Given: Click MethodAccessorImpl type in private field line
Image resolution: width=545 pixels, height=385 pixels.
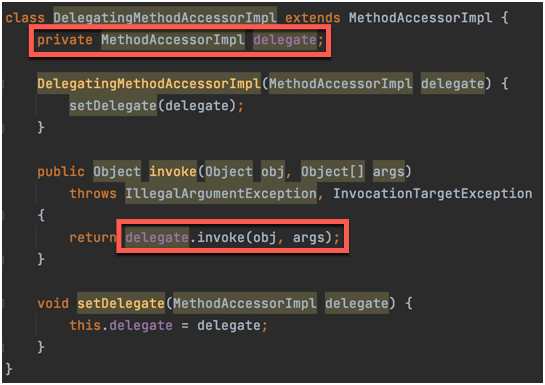Looking at the screenshot, I should click(173, 40).
